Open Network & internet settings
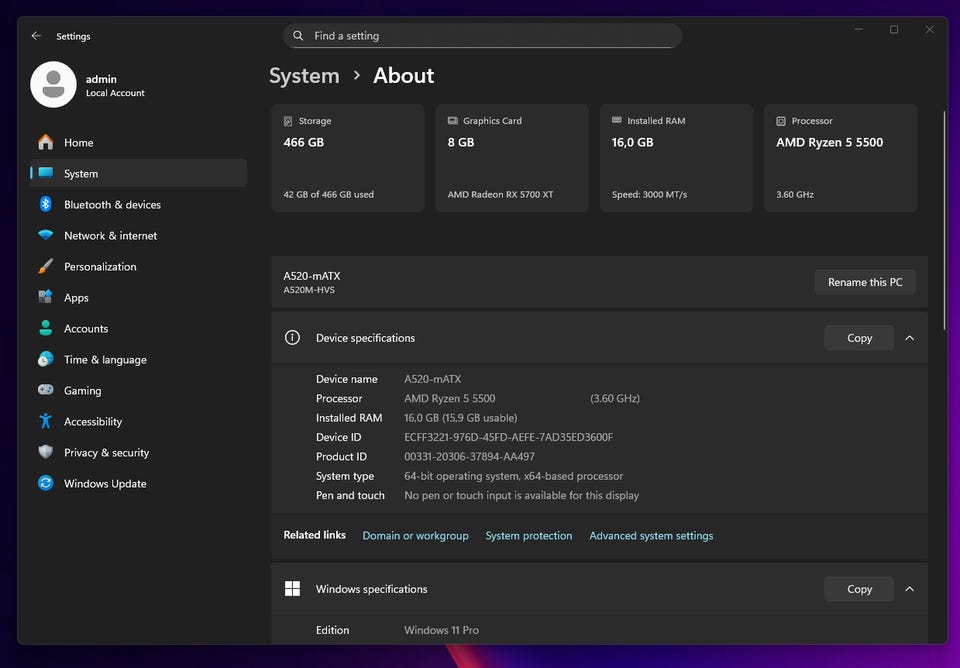Image resolution: width=960 pixels, height=668 pixels. [110, 236]
